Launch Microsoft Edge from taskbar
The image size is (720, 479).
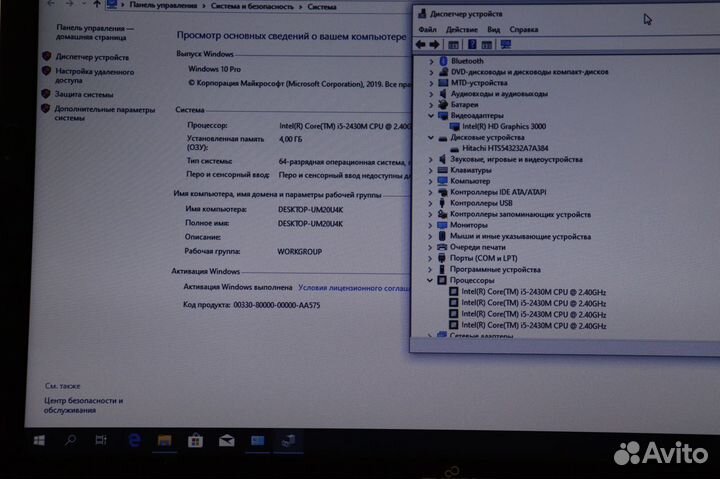point(134,441)
